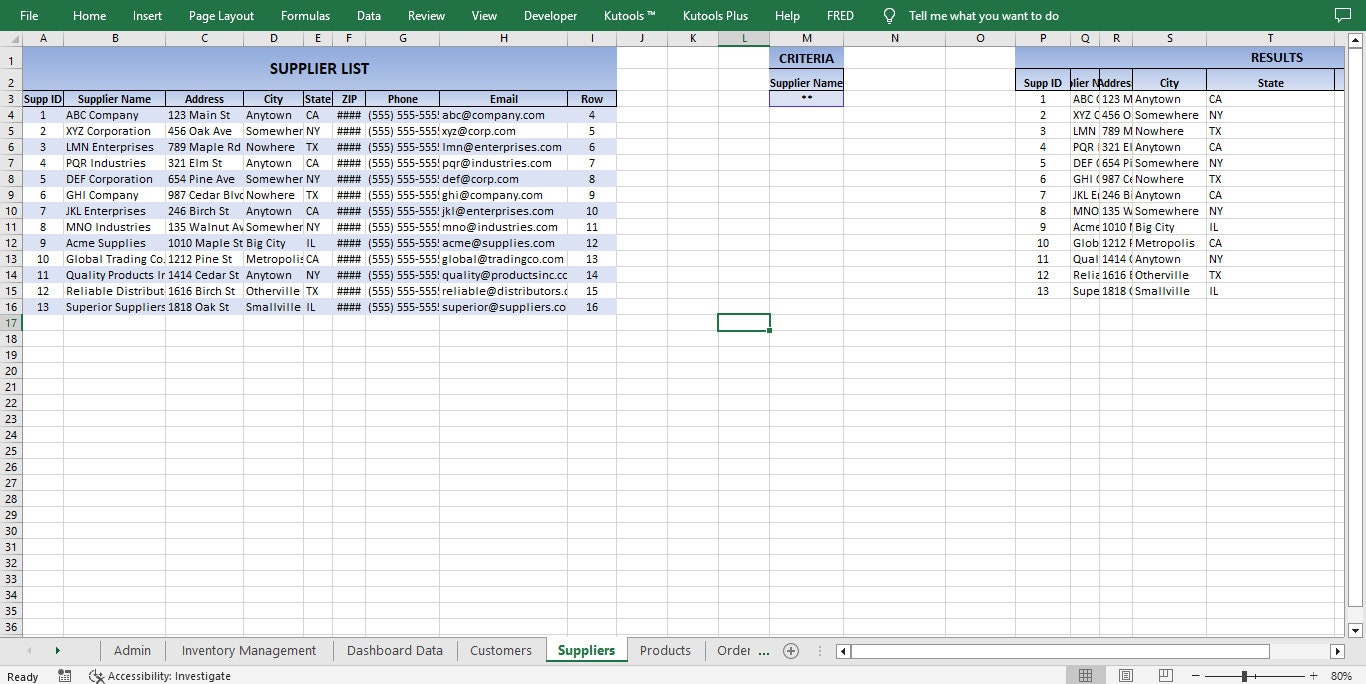This screenshot has width=1366, height=684.
Task: Switch to the Kutools Plus ribbon tab
Action: (715, 15)
